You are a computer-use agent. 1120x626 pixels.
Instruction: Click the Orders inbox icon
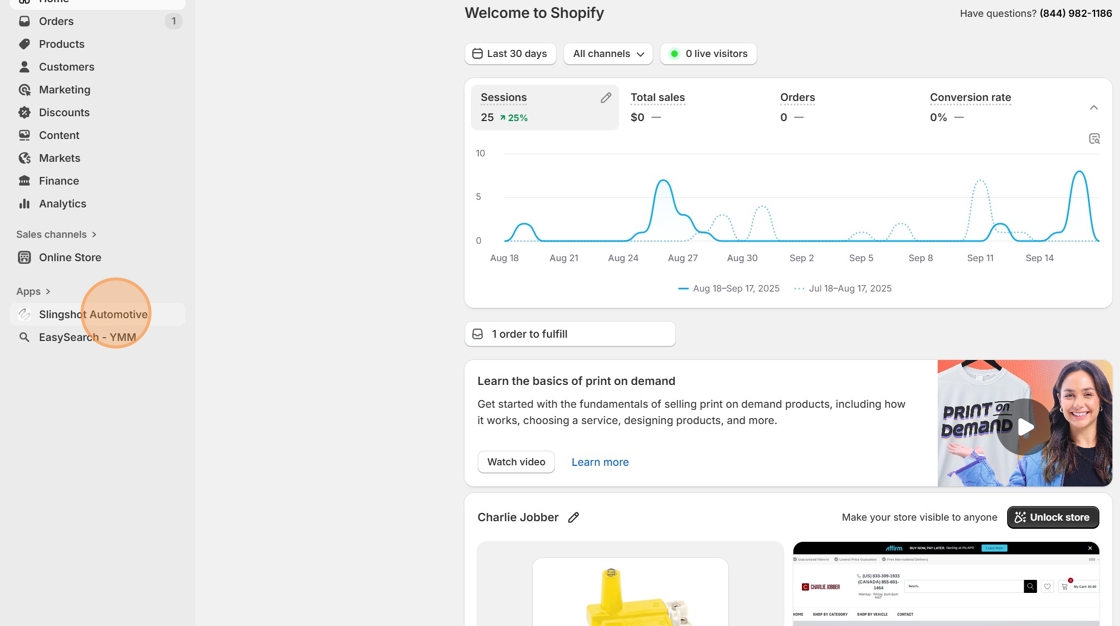pos(24,21)
